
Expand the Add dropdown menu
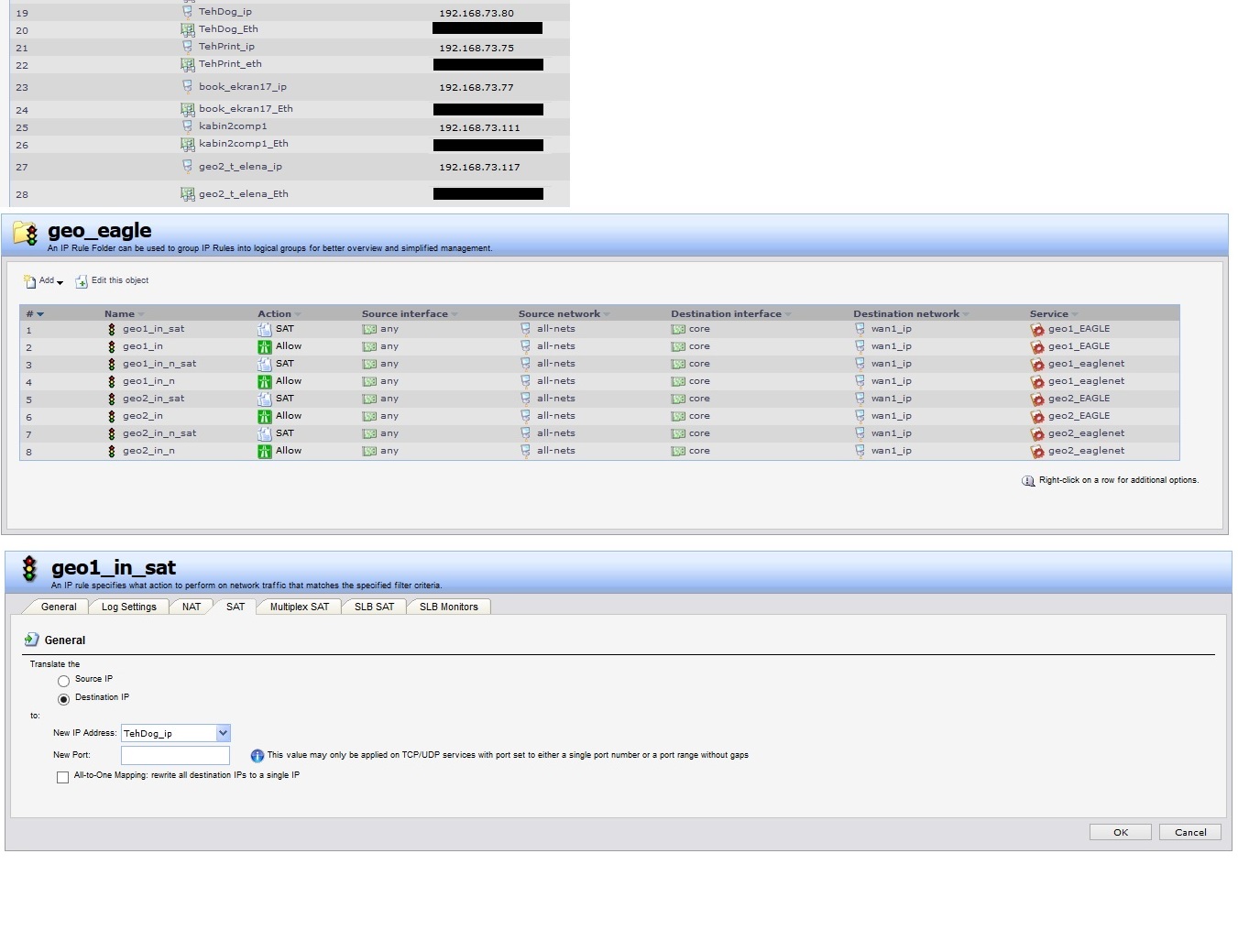coord(60,283)
